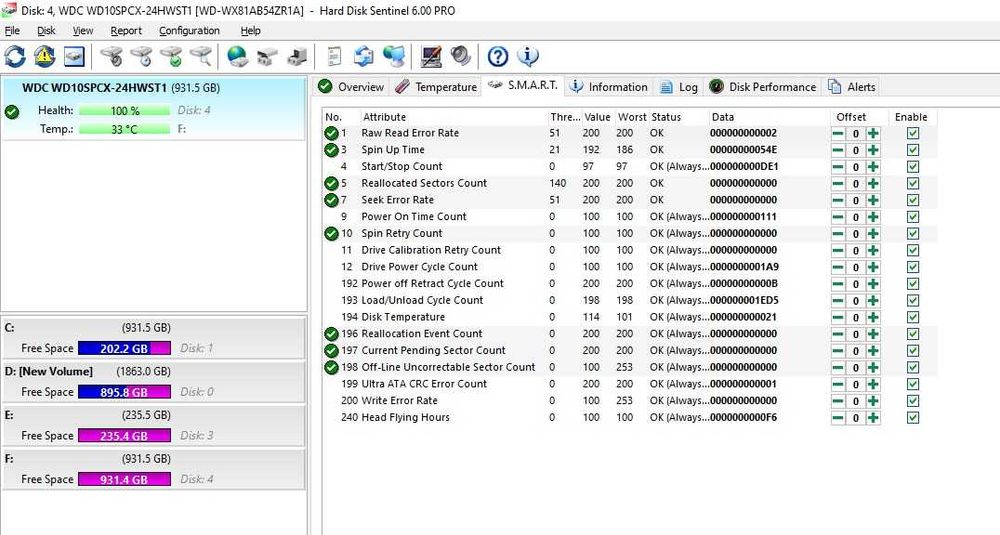Toggle Enable checkbox for Reallocation Event Count
The height and width of the screenshot is (535, 1000).
pos(913,334)
